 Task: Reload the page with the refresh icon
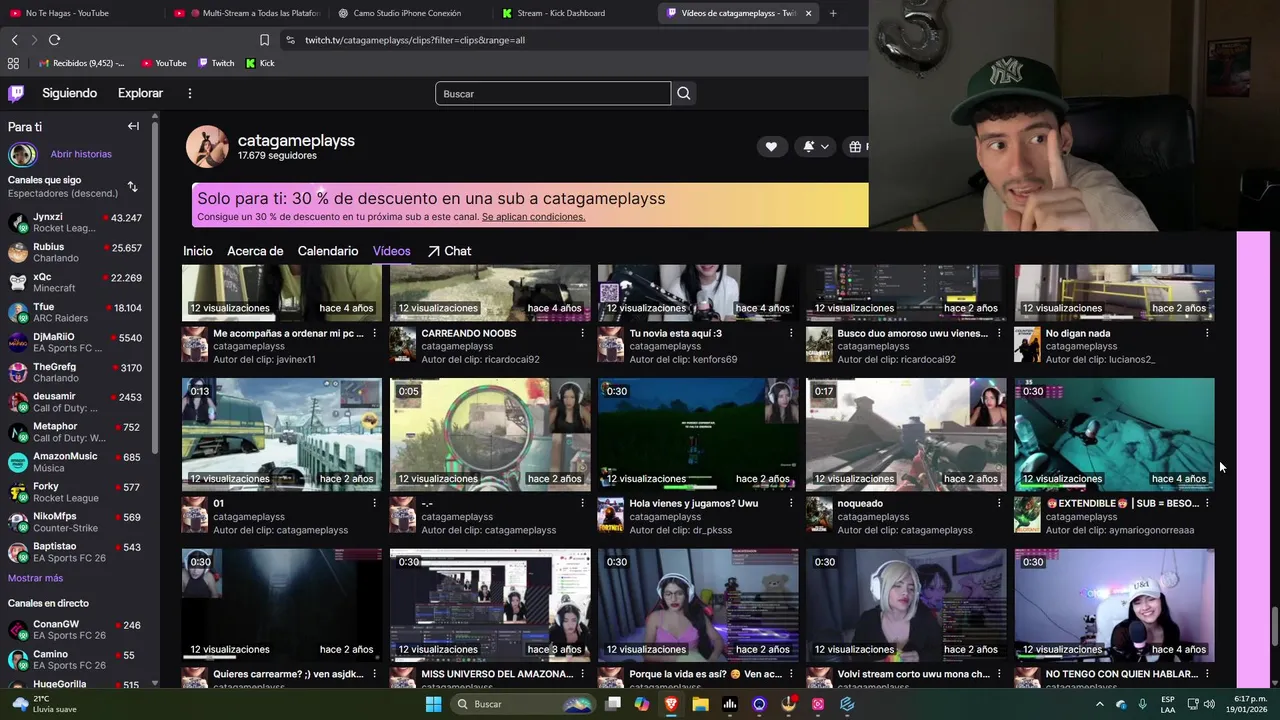[54, 40]
